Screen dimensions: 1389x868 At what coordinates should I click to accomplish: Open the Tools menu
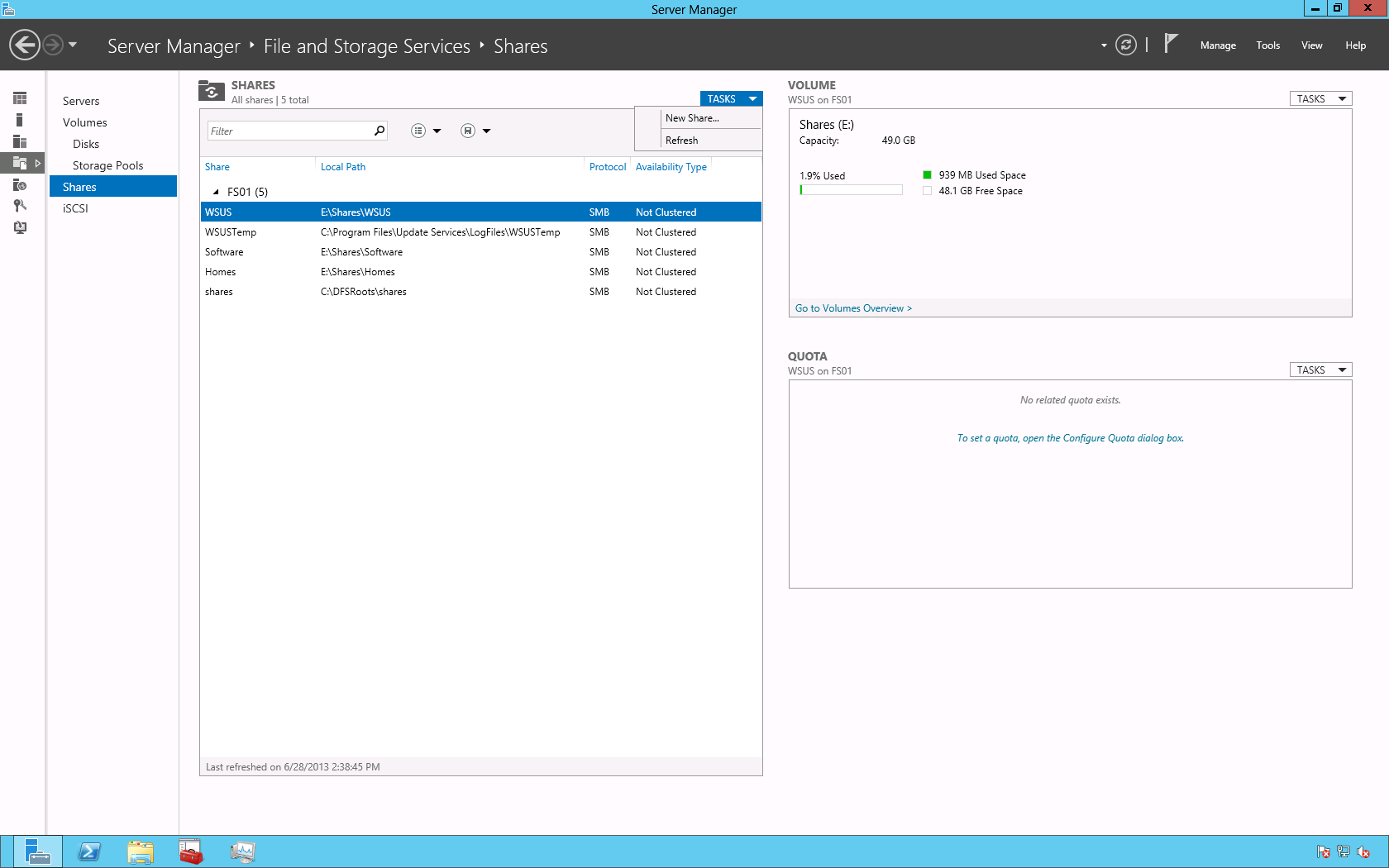point(1267,45)
